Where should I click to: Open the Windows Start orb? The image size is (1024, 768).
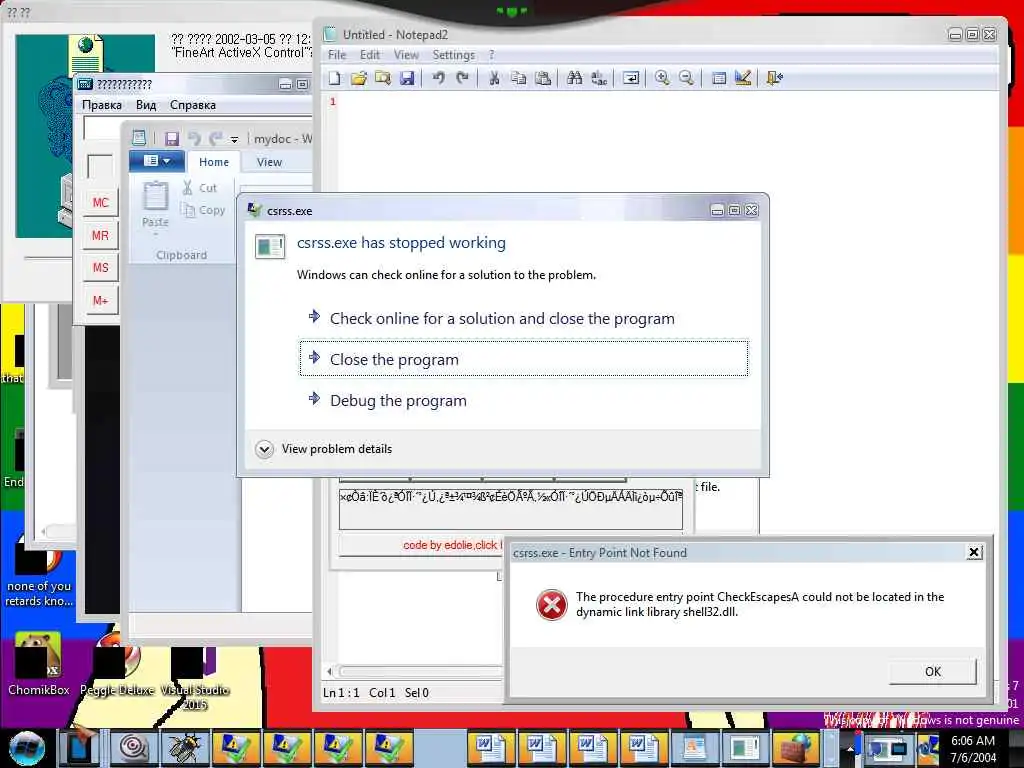coord(26,748)
